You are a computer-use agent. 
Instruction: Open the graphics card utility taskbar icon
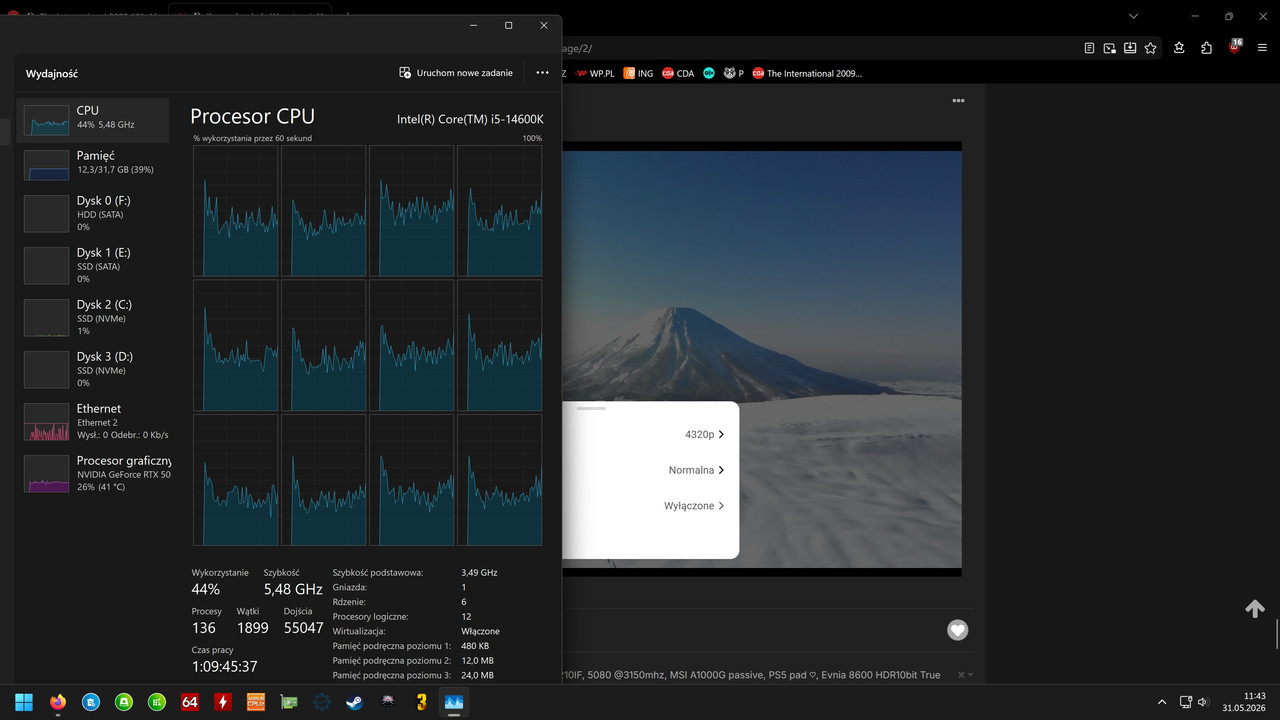click(x=289, y=702)
